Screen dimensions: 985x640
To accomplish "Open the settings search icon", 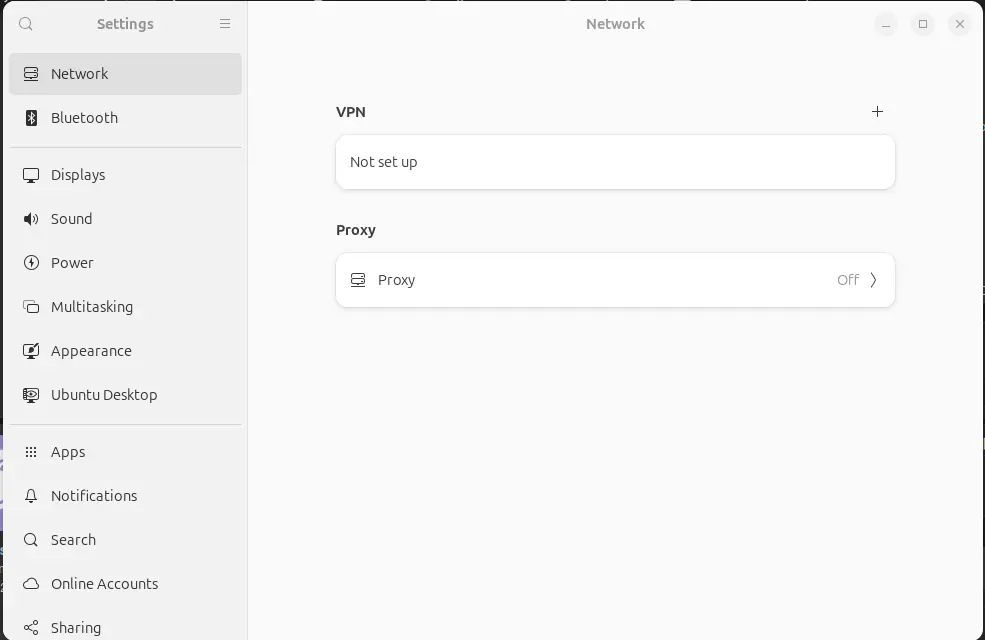I will point(26,24).
